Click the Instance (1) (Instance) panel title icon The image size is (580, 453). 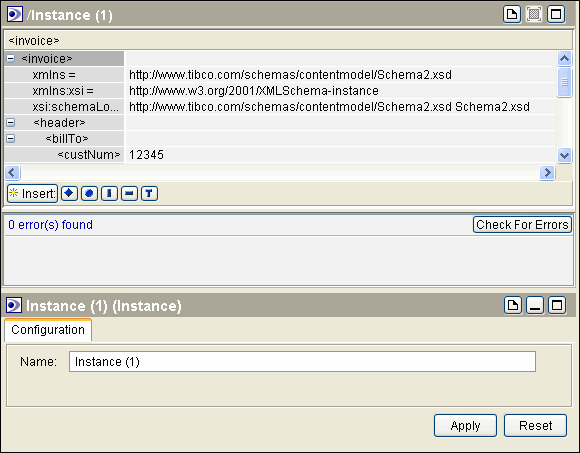pyautogui.click(x=14, y=305)
